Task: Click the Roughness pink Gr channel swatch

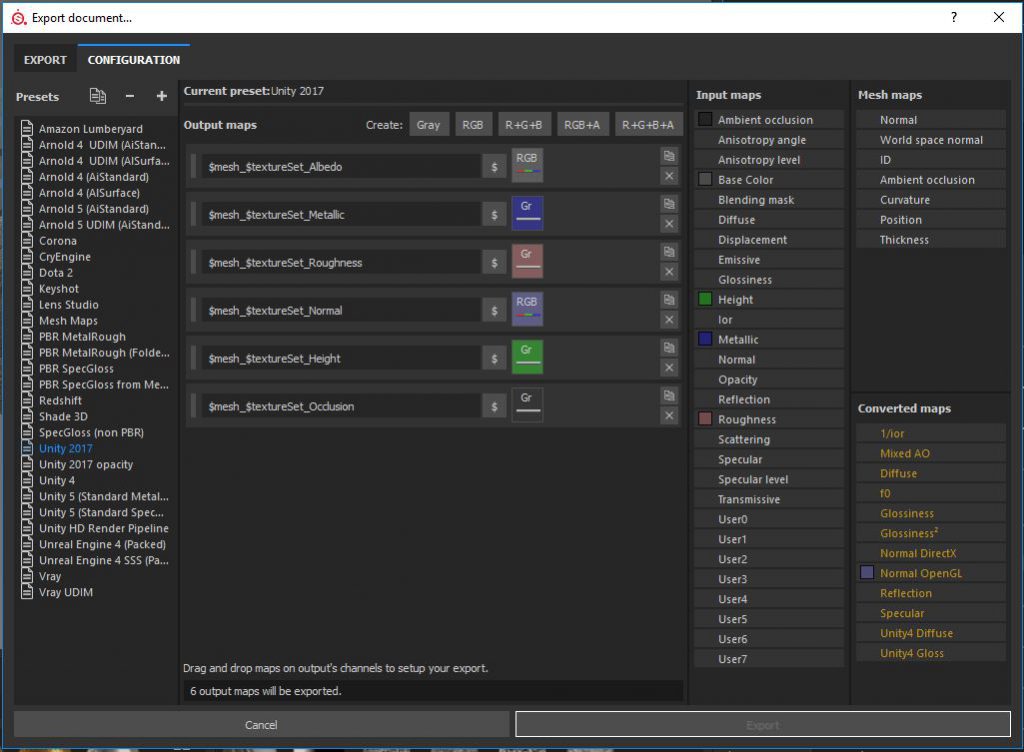Action: [527, 260]
